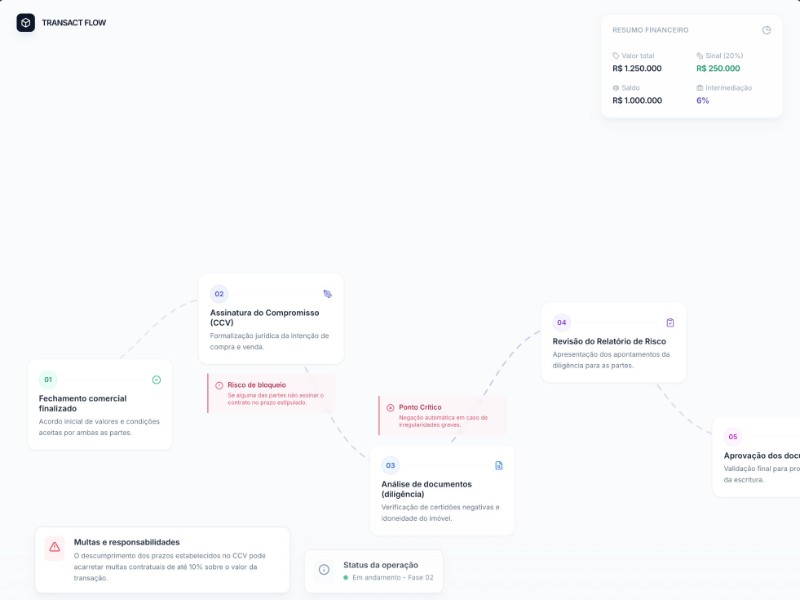Click the document icon on Análise de documentos
Image resolution: width=800 pixels, height=600 pixels.
(498, 463)
